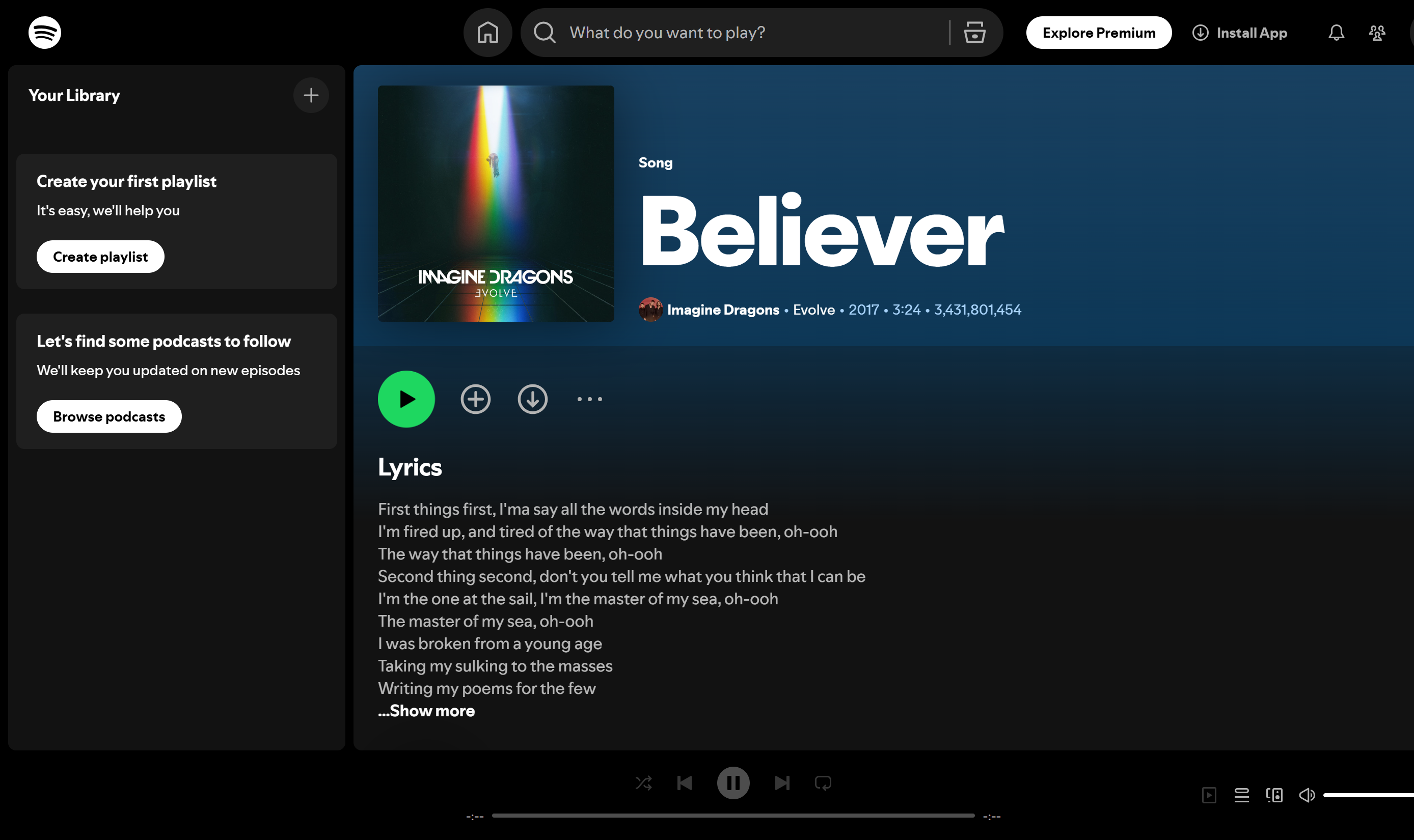
Task: Click Your Library heading
Action: (74, 95)
